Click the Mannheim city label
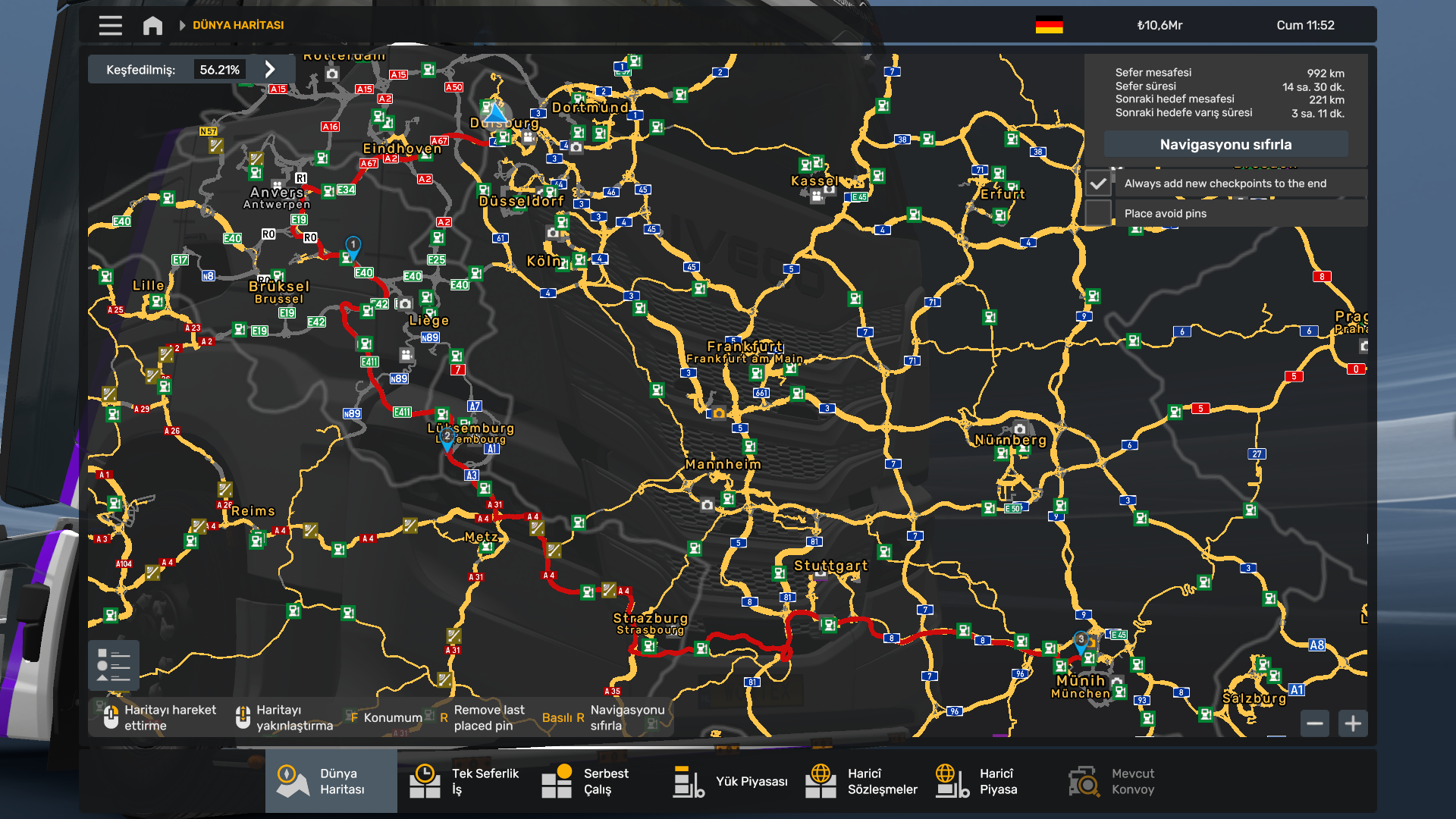The height and width of the screenshot is (819, 1456). 723,464
